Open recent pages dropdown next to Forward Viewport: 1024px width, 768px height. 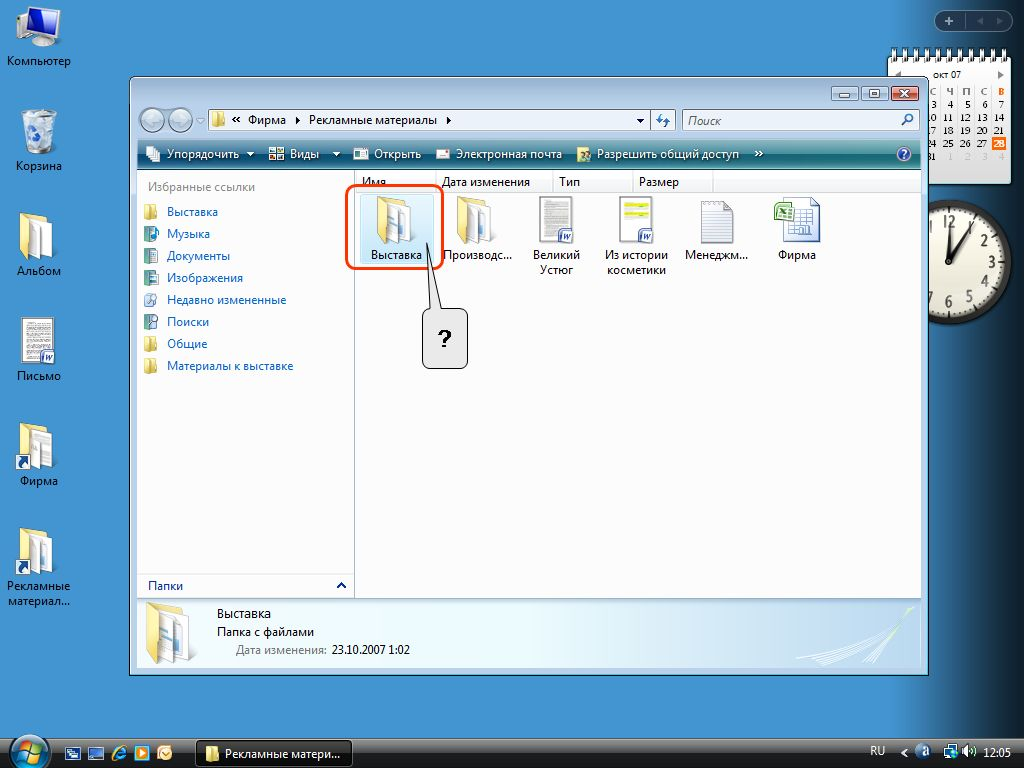(x=200, y=121)
